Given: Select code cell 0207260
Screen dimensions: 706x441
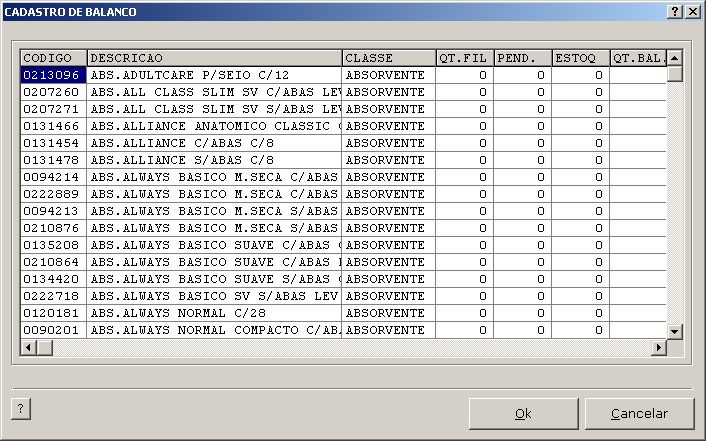Looking at the screenshot, I should 54,92.
